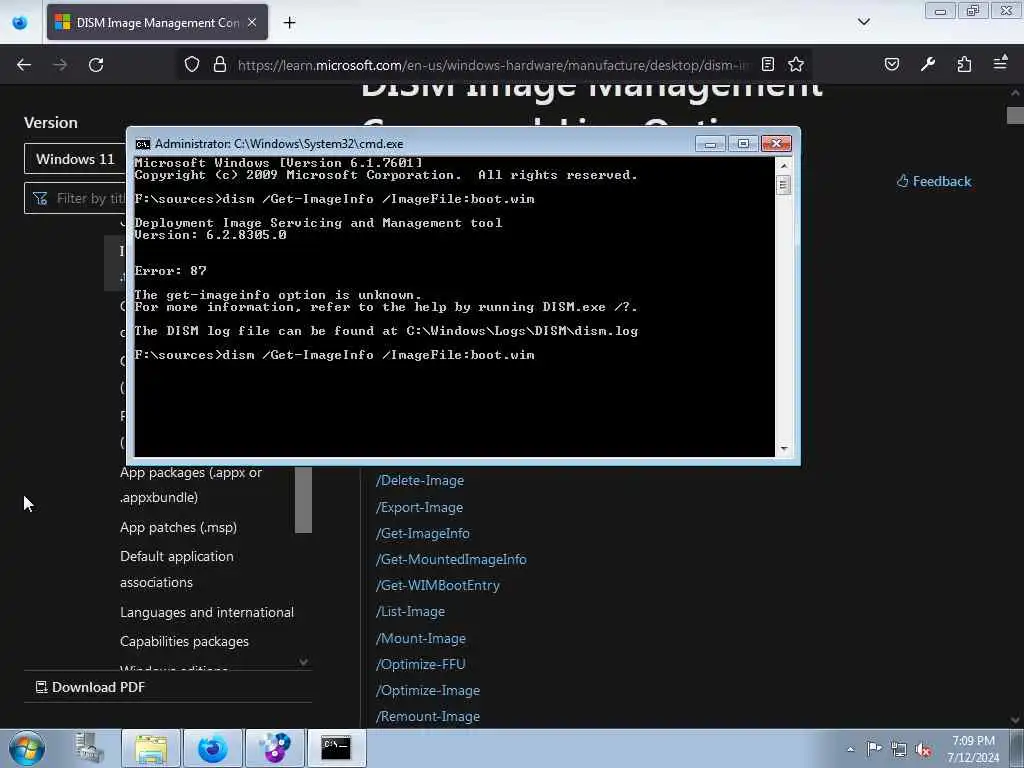Open Firefox from the taskbar

(x=213, y=748)
